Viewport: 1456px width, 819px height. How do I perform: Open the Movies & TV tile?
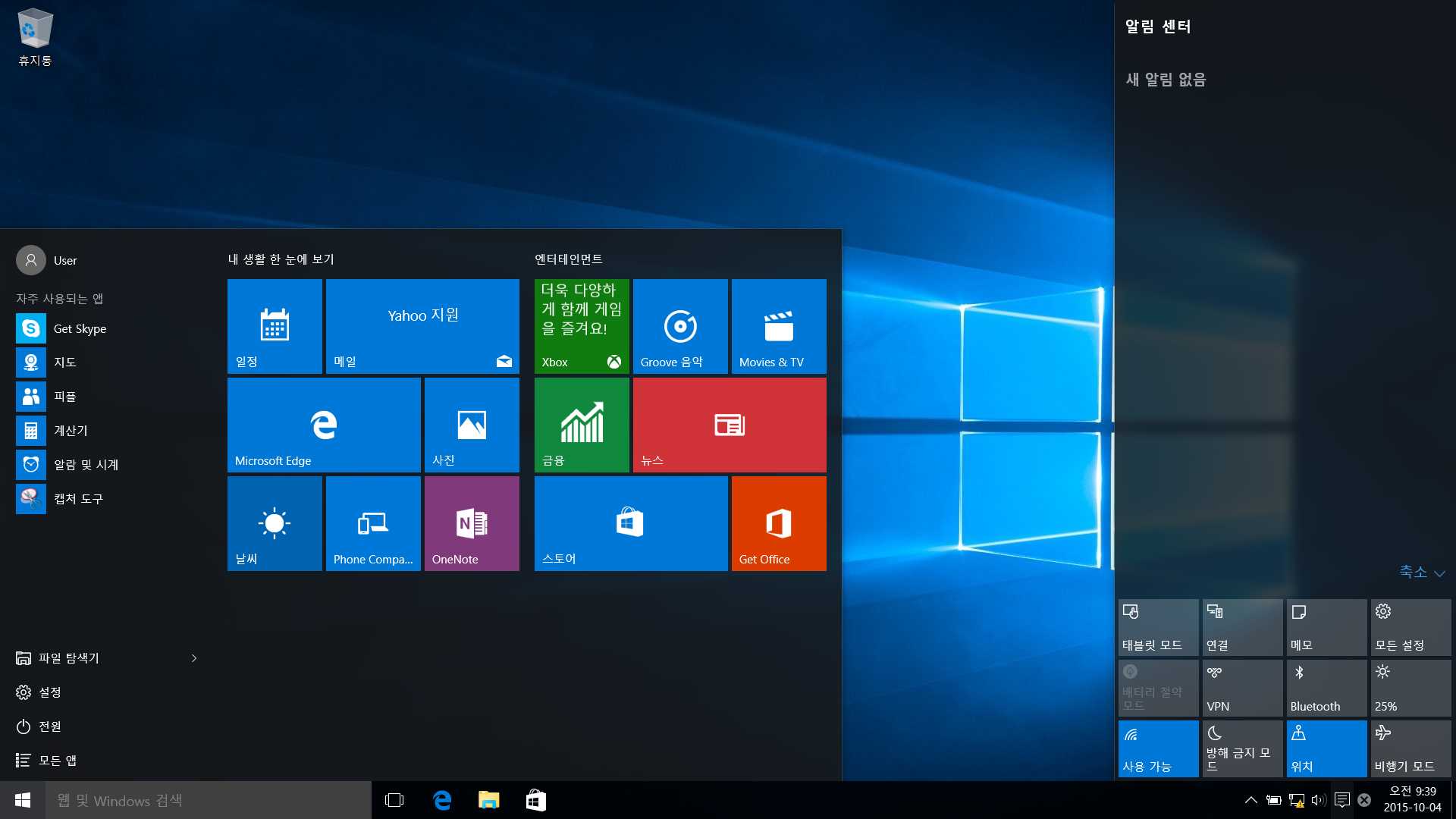[x=779, y=326]
